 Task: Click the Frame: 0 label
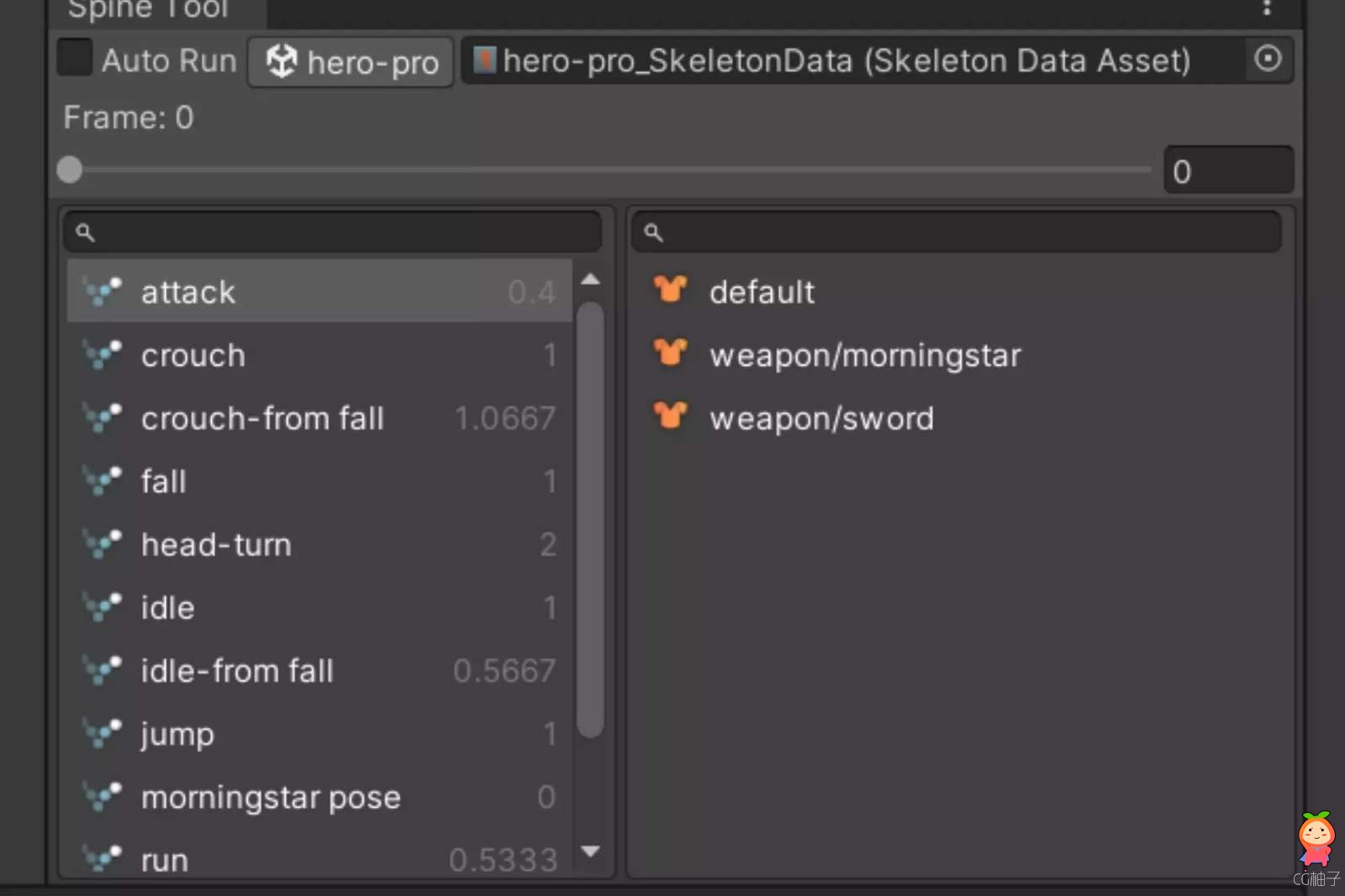(129, 118)
